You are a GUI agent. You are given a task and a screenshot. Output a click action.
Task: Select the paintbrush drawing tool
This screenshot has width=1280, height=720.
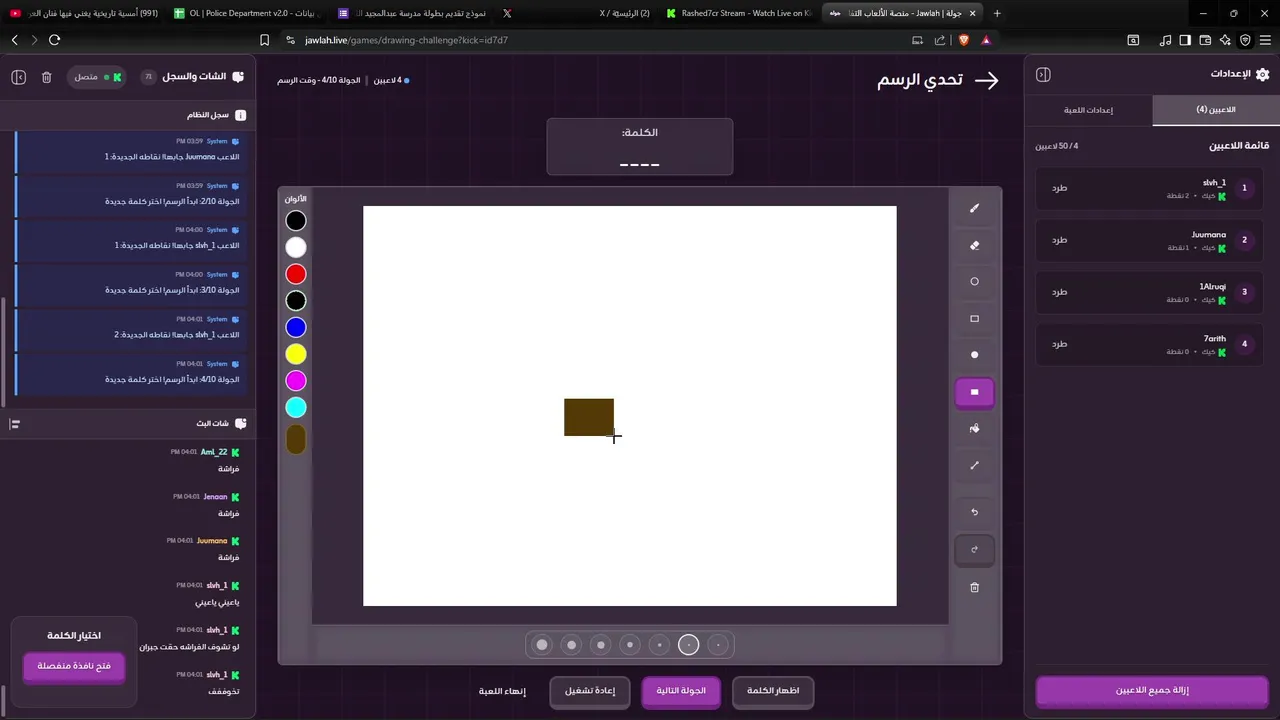[974, 208]
